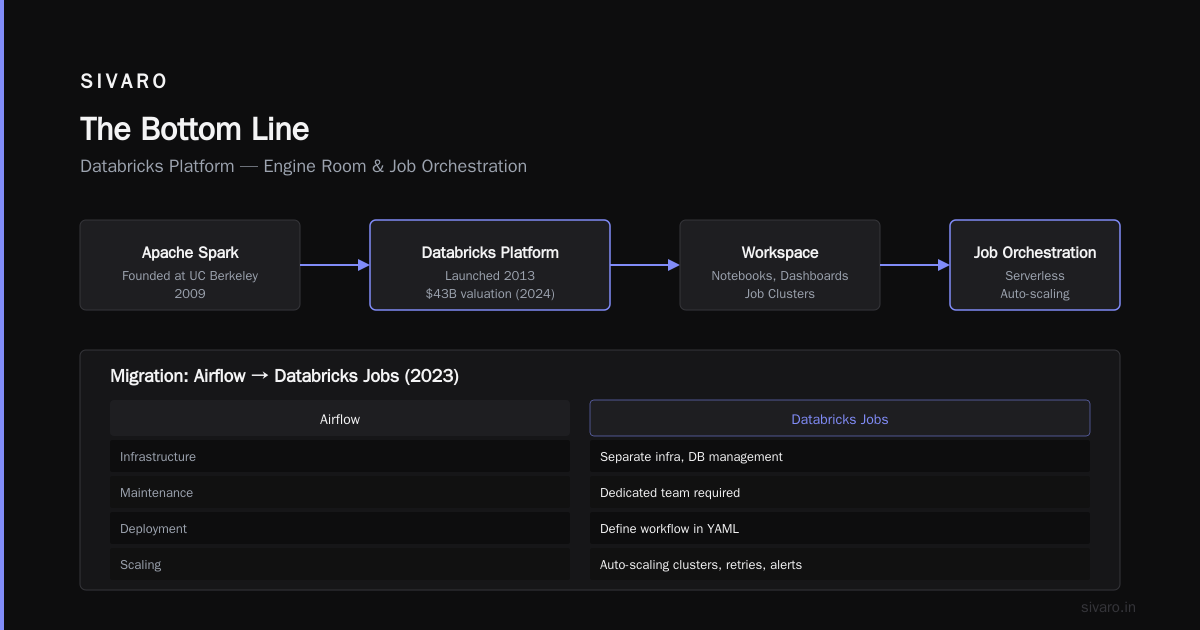The height and width of the screenshot is (630, 1200).
Task: Click arrow pointing to Job Orchestration
Action: click(915, 265)
